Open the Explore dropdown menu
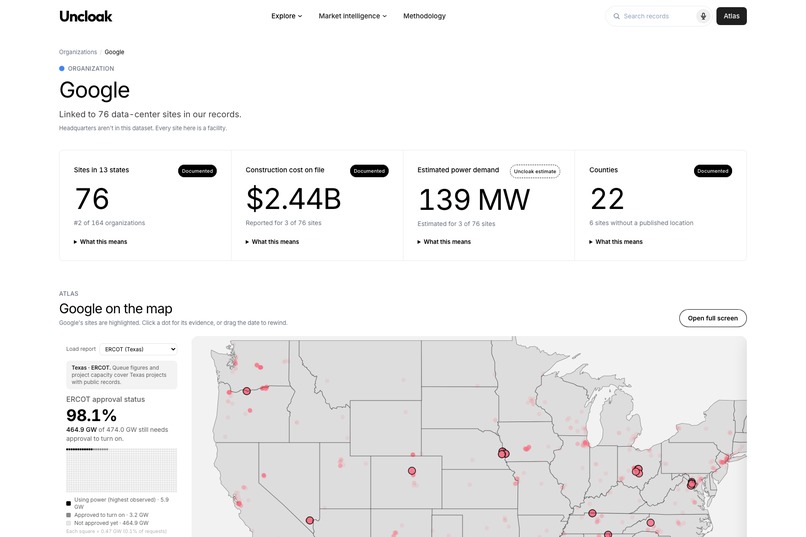 point(286,16)
